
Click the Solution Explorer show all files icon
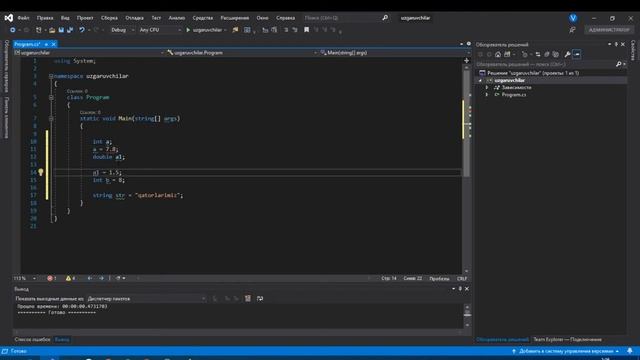556,54
